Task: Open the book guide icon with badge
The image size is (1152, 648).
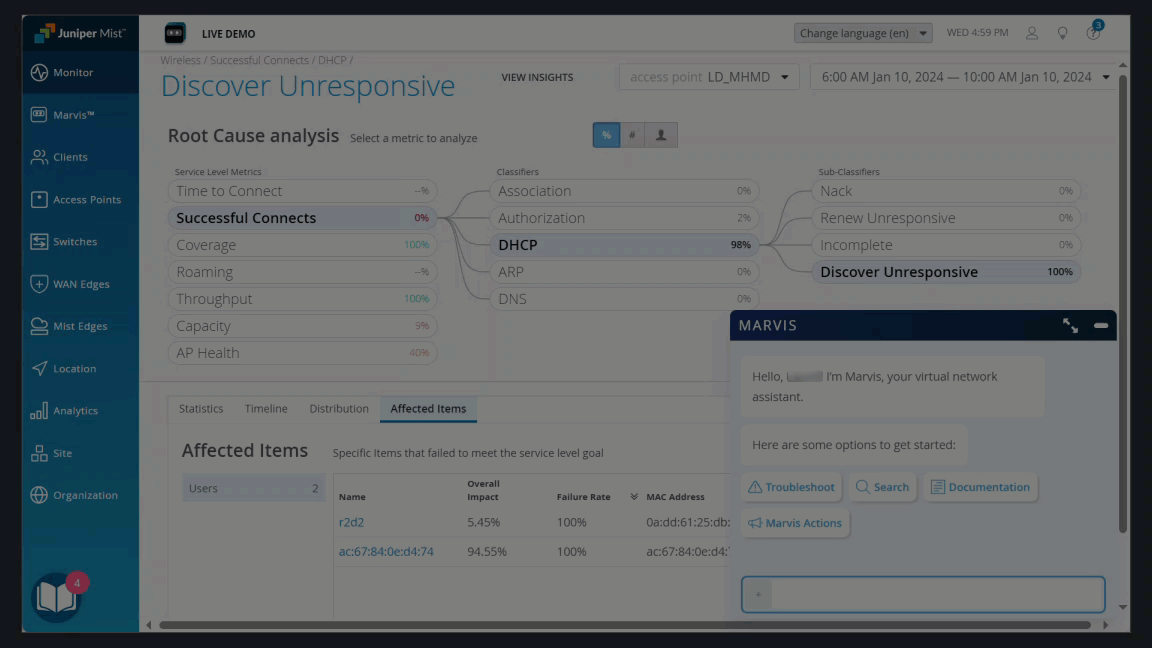Action: tap(59, 597)
